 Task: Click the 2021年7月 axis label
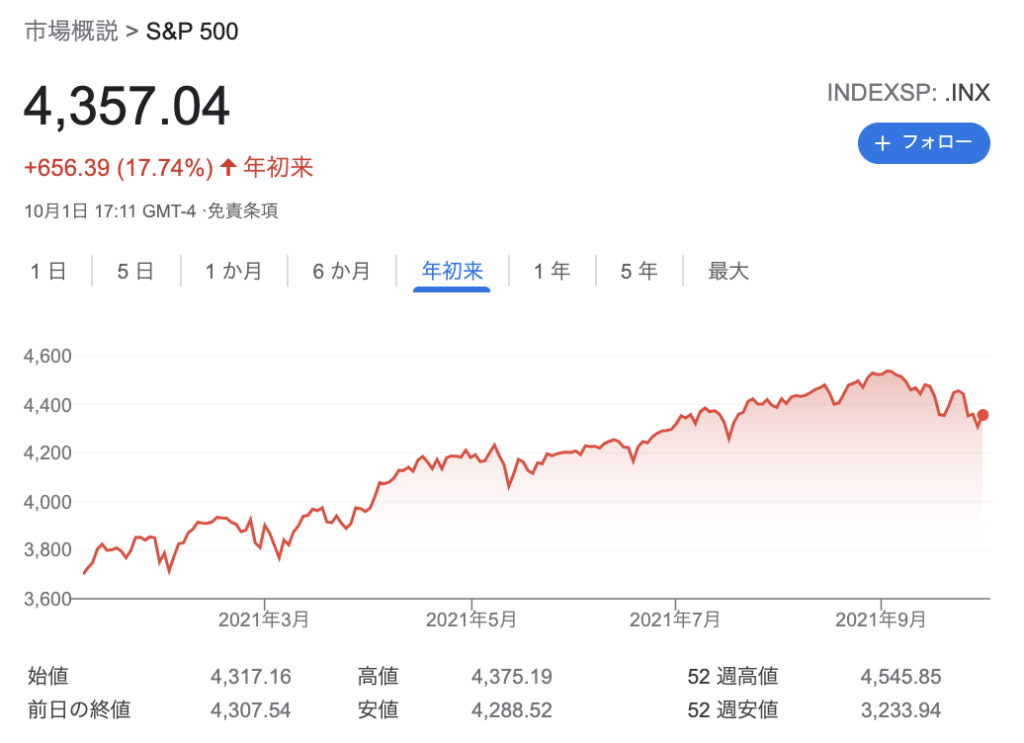[675, 620]
